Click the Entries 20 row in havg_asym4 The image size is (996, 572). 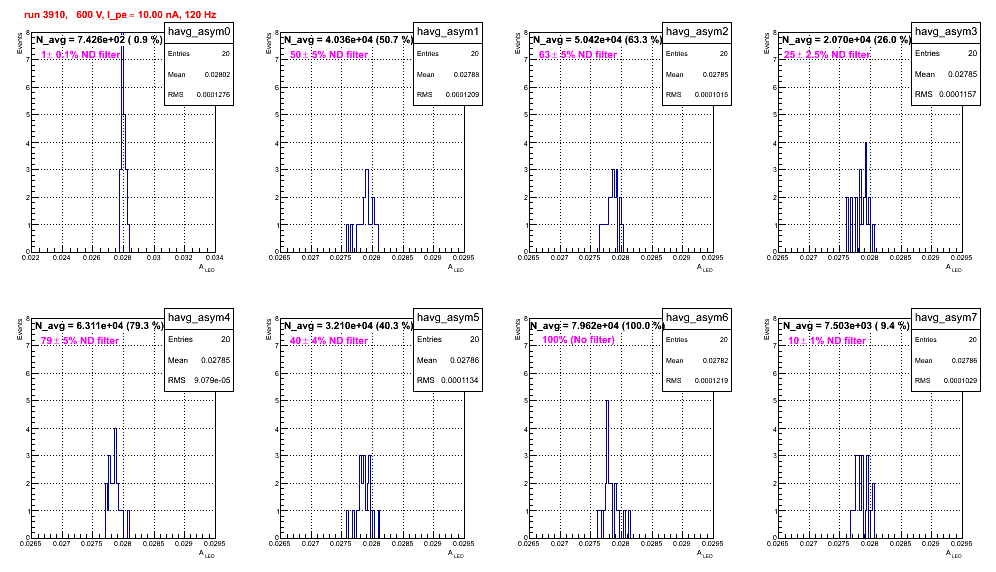tap(199, 339)
